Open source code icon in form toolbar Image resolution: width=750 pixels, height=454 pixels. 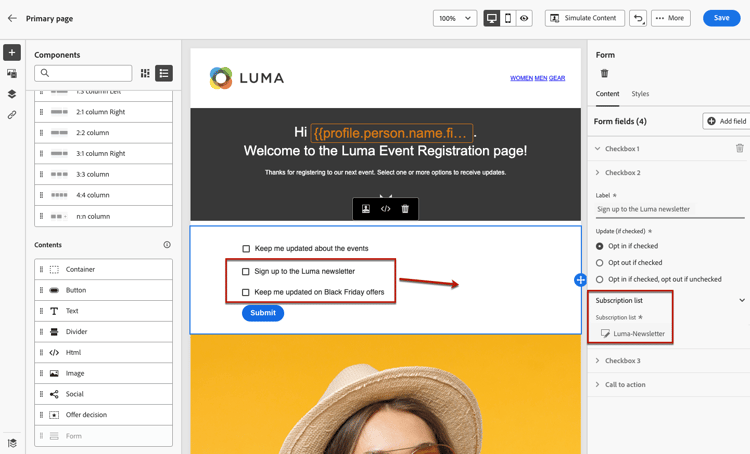pyautogui.click(x=386, y=209)
